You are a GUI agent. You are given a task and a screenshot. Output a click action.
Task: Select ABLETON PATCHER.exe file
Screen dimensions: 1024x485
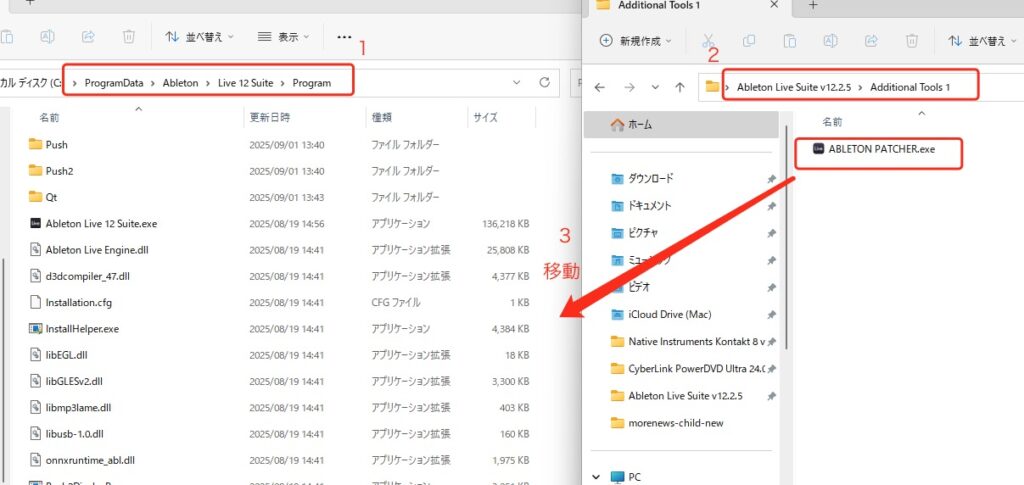(874, 149)
